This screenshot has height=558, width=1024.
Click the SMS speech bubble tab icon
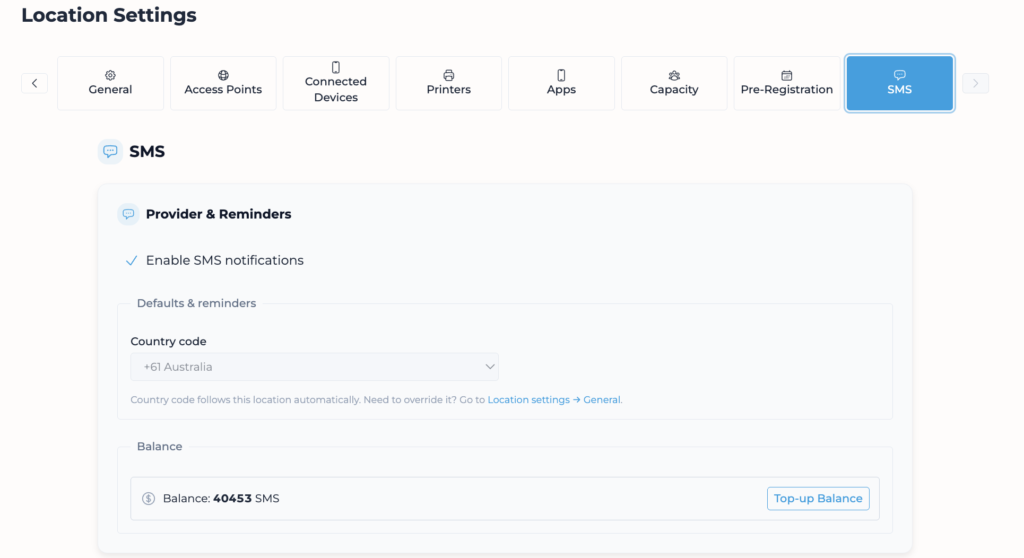click(899, 75)
